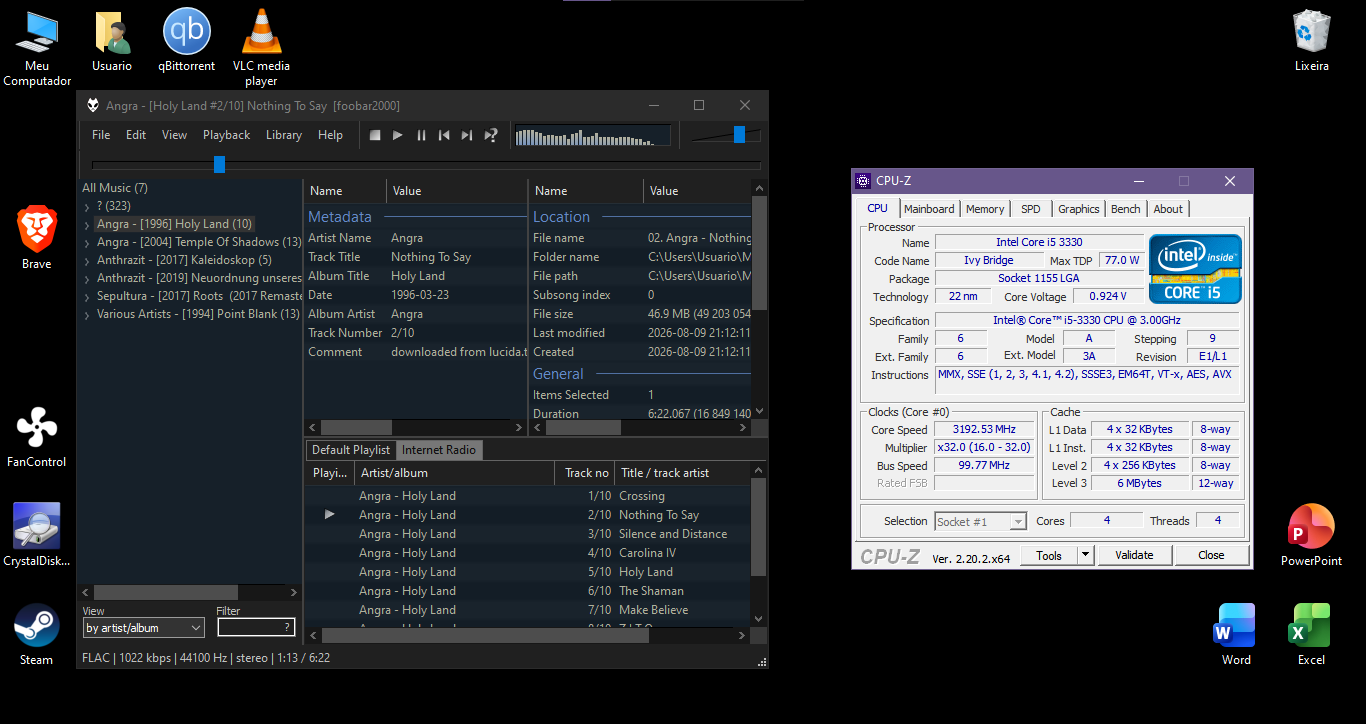Open the View menu in foobar2000
Screen dimensions: 1366x724
[174, 135]
